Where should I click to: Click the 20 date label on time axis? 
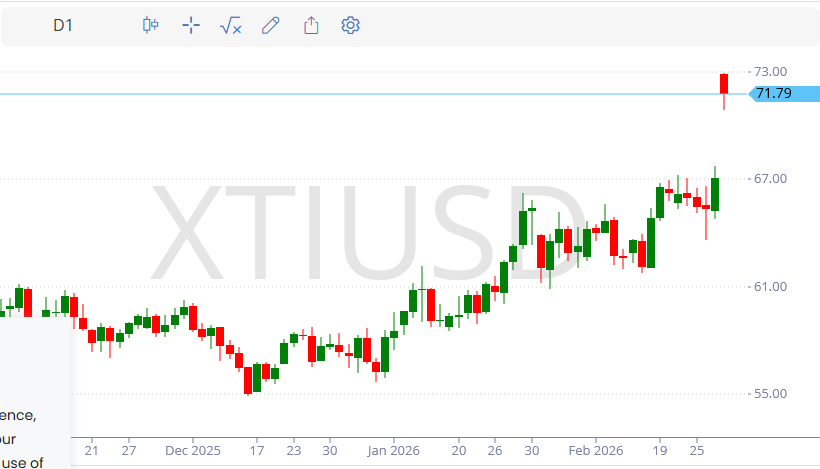459,451
